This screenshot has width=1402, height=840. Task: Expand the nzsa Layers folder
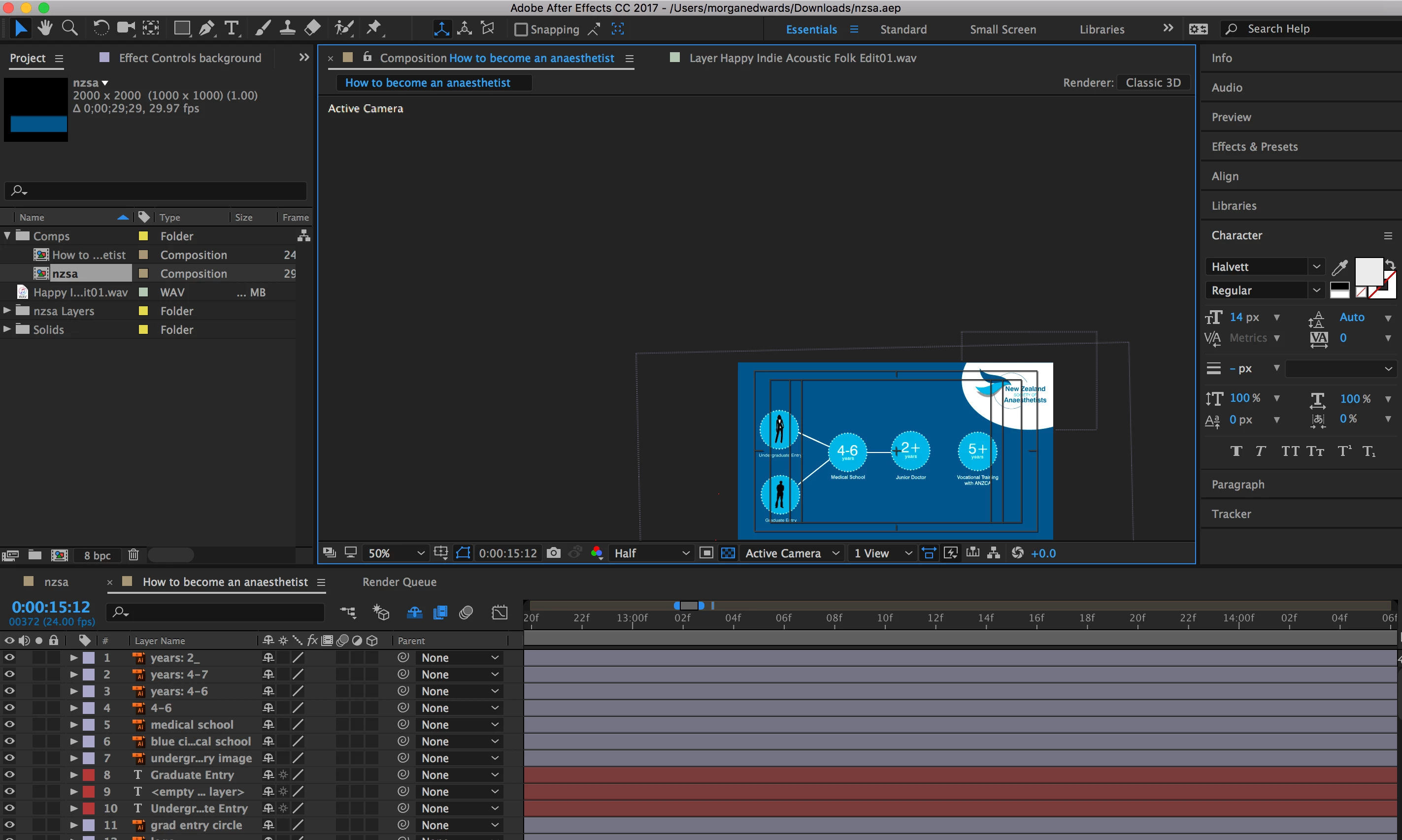coord(7,311)
